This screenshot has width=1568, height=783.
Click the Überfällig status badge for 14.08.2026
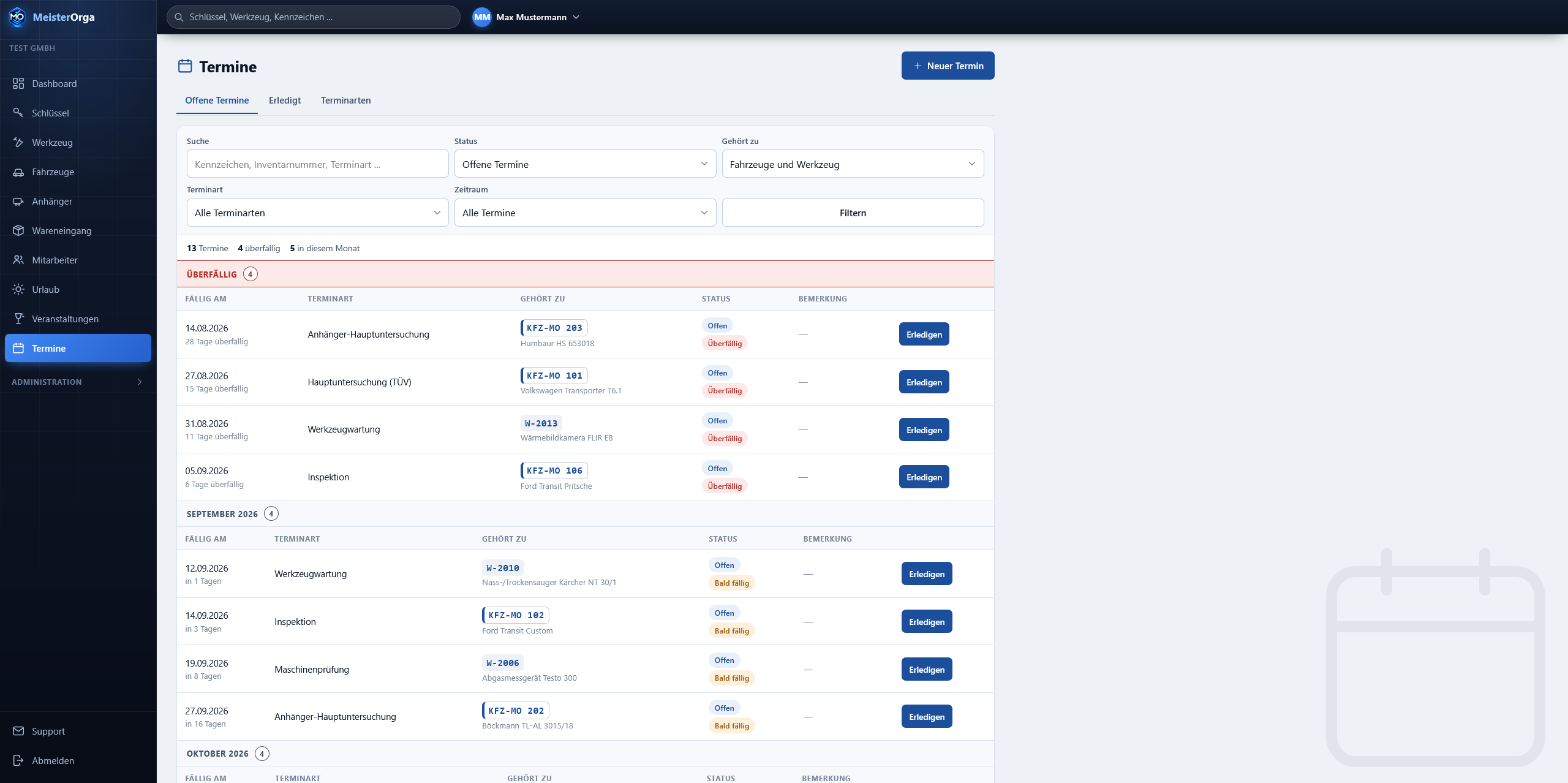725,343
